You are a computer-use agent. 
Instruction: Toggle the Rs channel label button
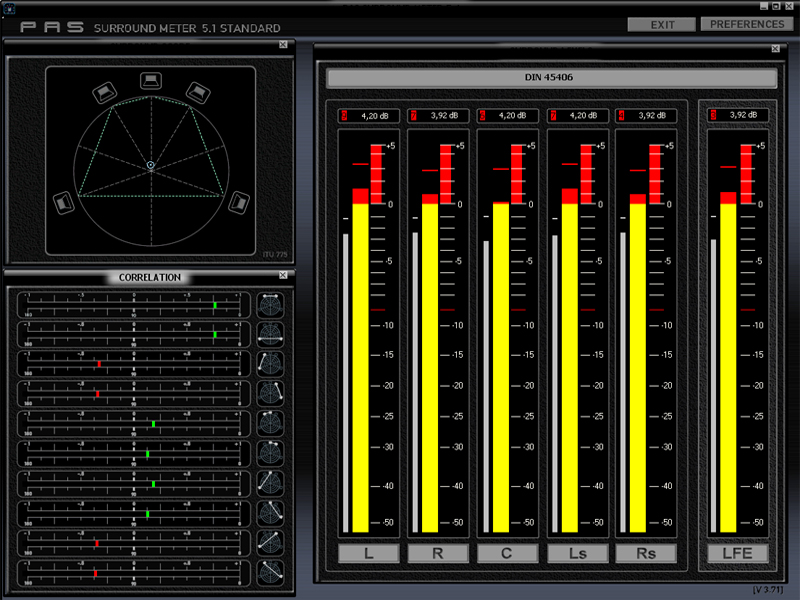point(645,553)
